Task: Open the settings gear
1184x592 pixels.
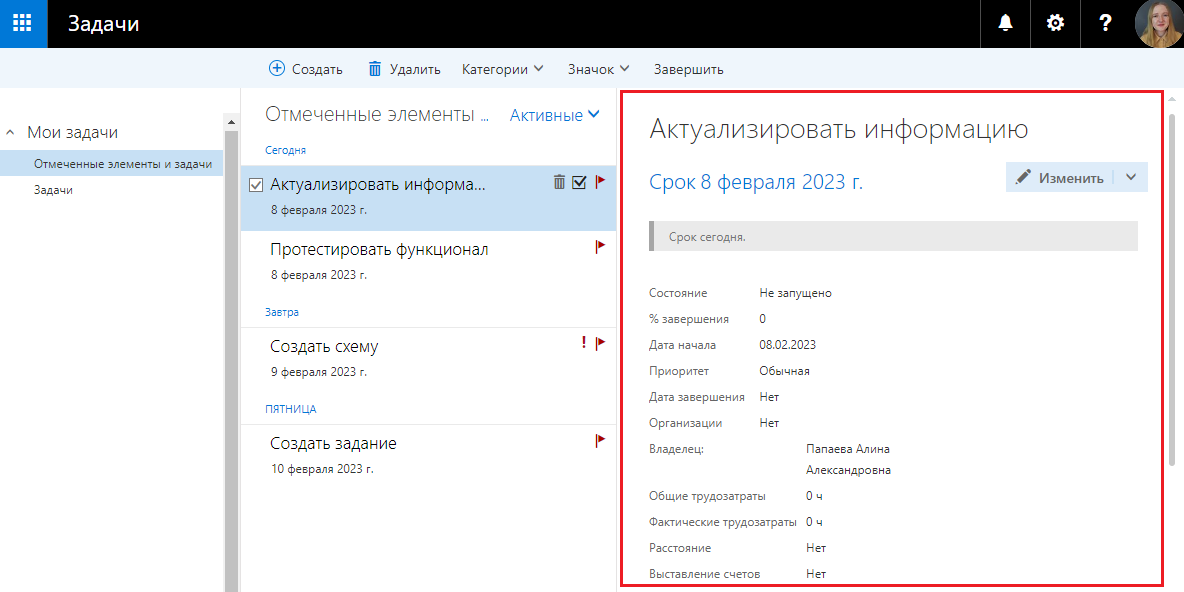Action: (x=1055, y=24)
